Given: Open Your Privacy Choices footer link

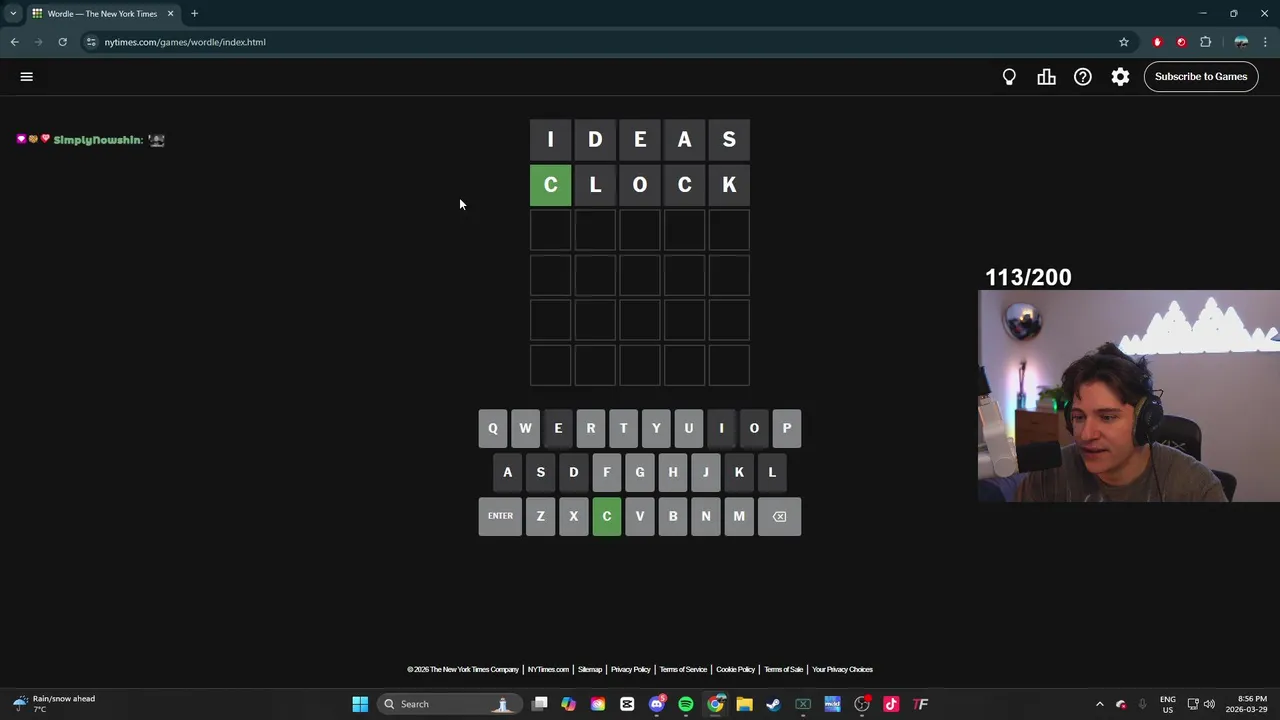Looking at the screenshot, I should click(x=842, y=669).
